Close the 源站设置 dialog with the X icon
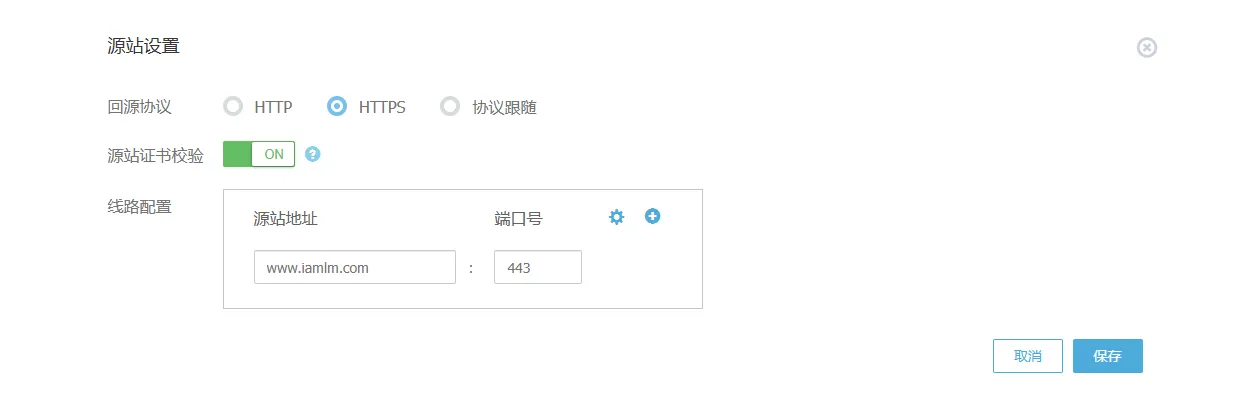This screenshot has height=397, width=1250. pos(1147,47)
